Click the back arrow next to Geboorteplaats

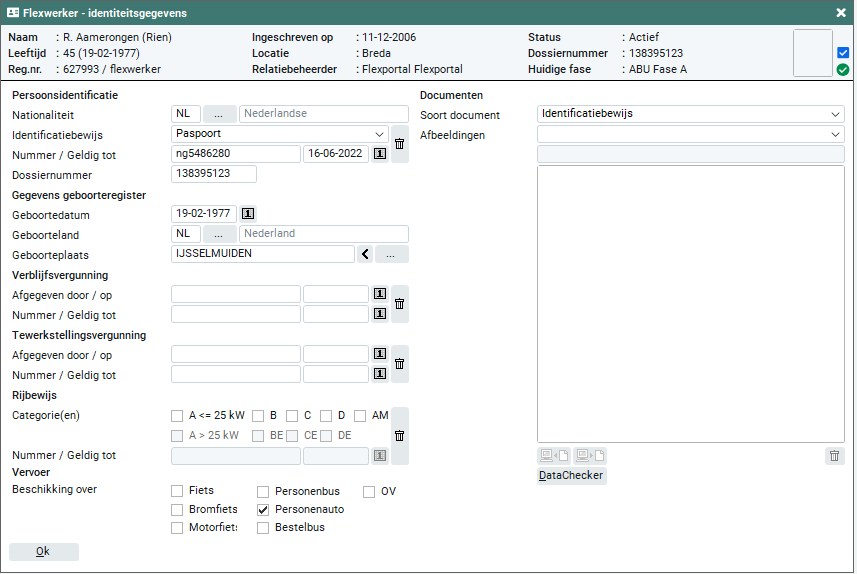pos(365,254)
